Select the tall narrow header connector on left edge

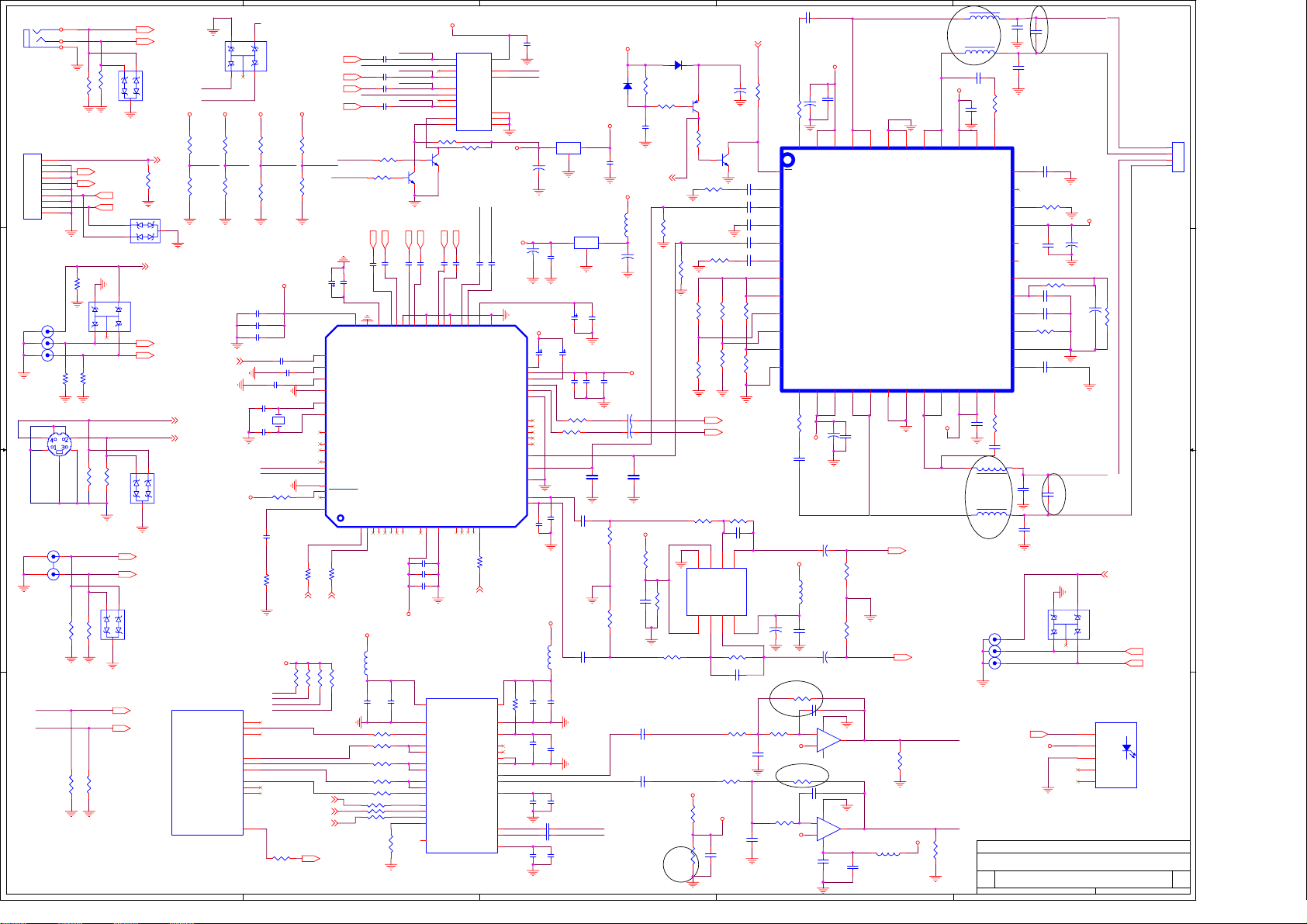pos(32,186)
